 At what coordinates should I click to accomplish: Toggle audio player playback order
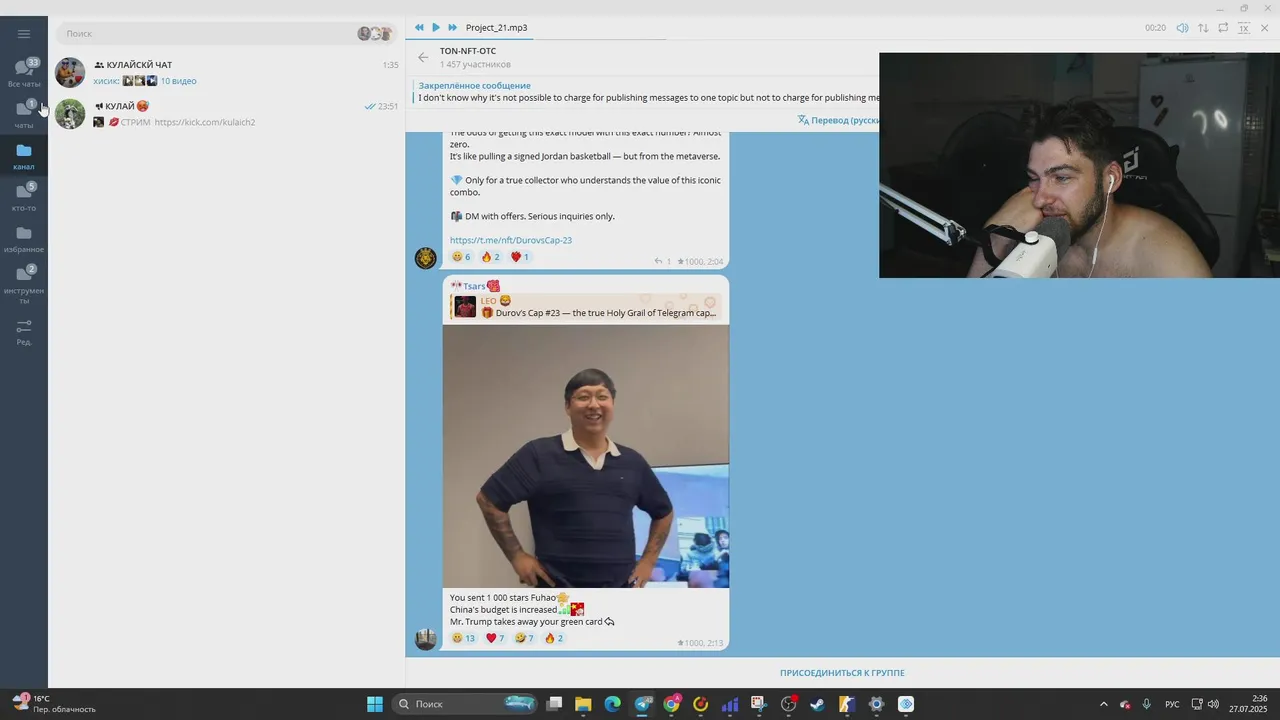point(1203,28)
